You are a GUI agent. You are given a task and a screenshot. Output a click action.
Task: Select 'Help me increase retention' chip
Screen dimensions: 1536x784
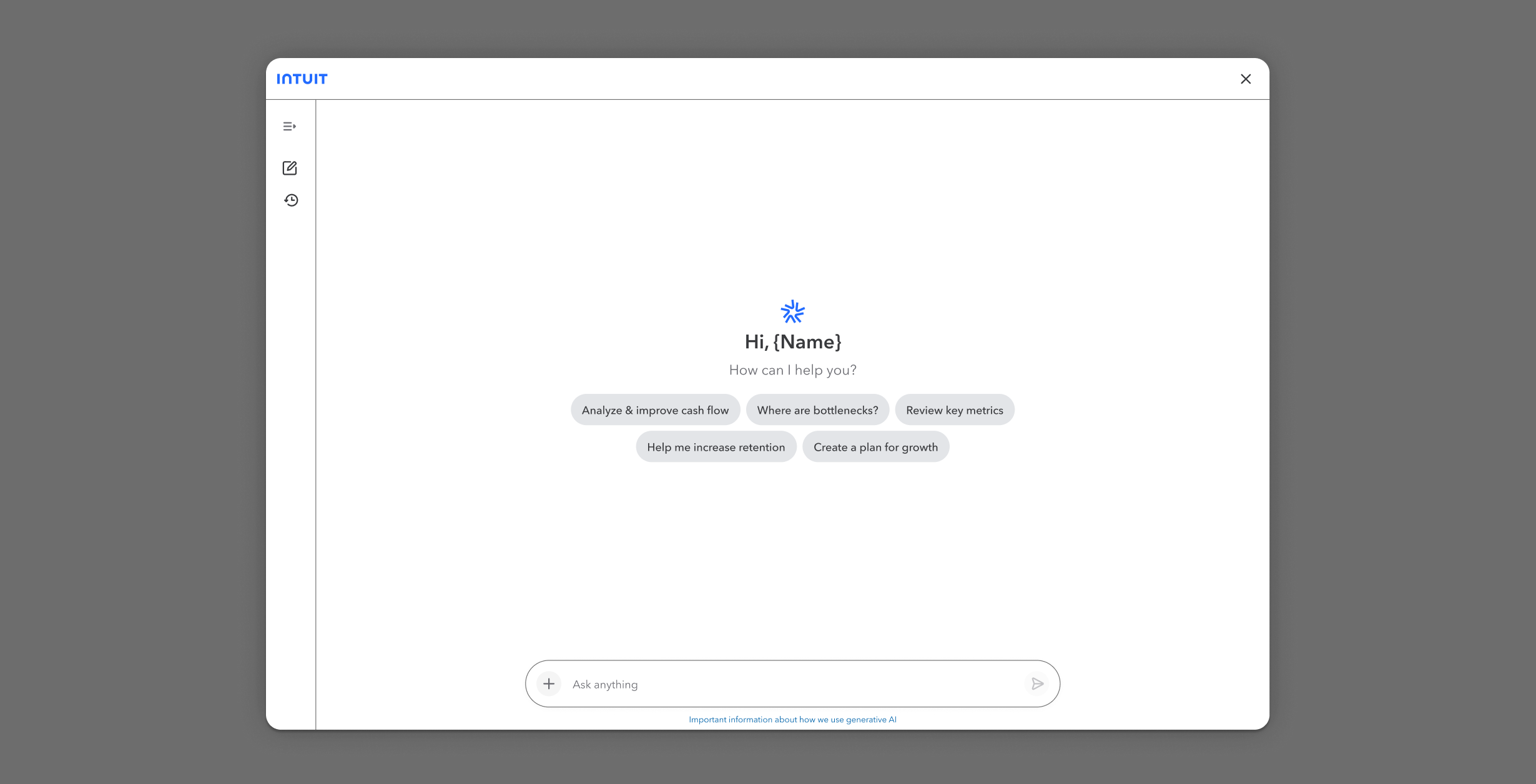716,446
